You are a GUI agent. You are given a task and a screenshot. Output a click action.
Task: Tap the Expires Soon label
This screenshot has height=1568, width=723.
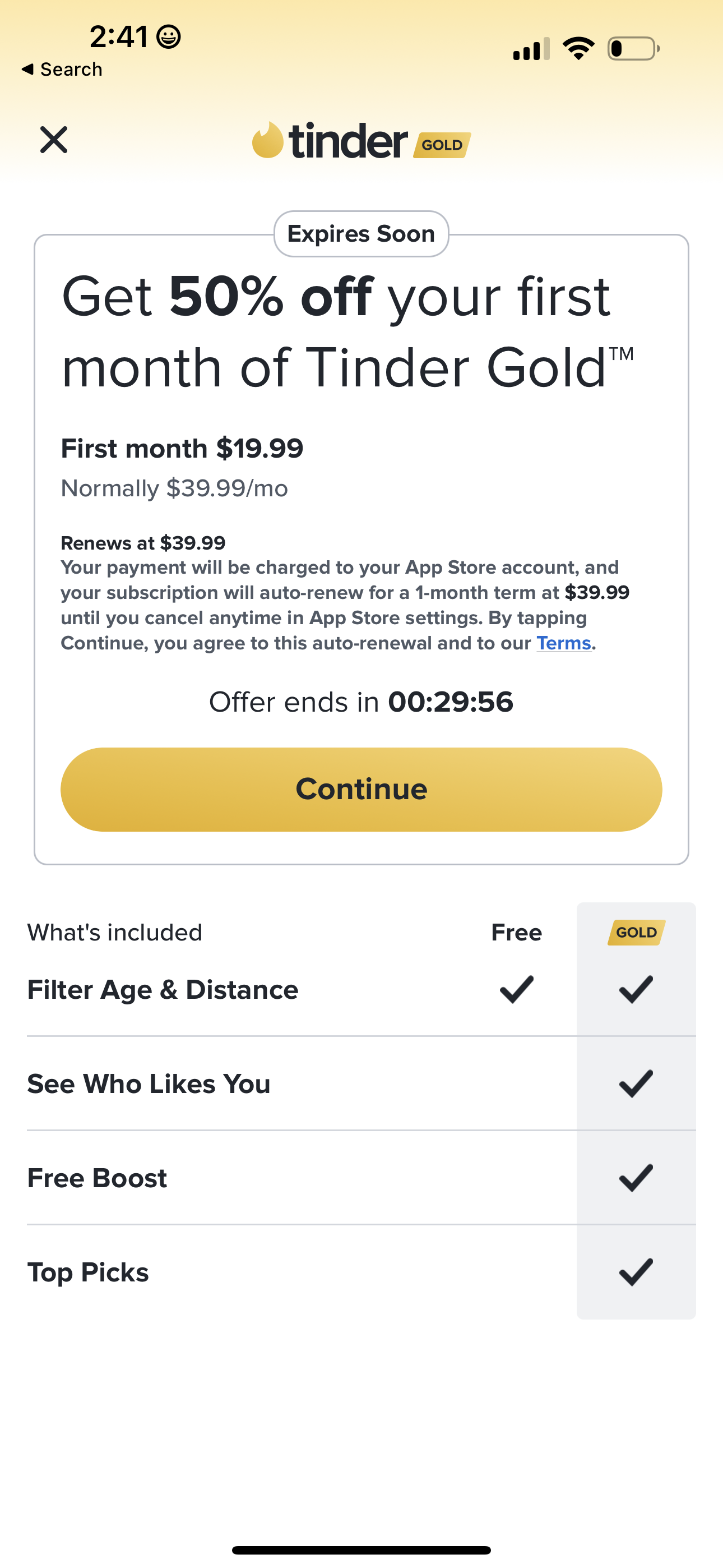click(x=361, y=234)
